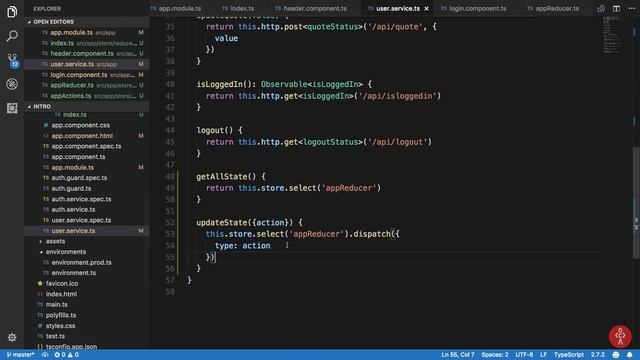This screenshot has height=360, width=640.
Task: Change indentation via Spaces: 2
Action: pos(495,355)
